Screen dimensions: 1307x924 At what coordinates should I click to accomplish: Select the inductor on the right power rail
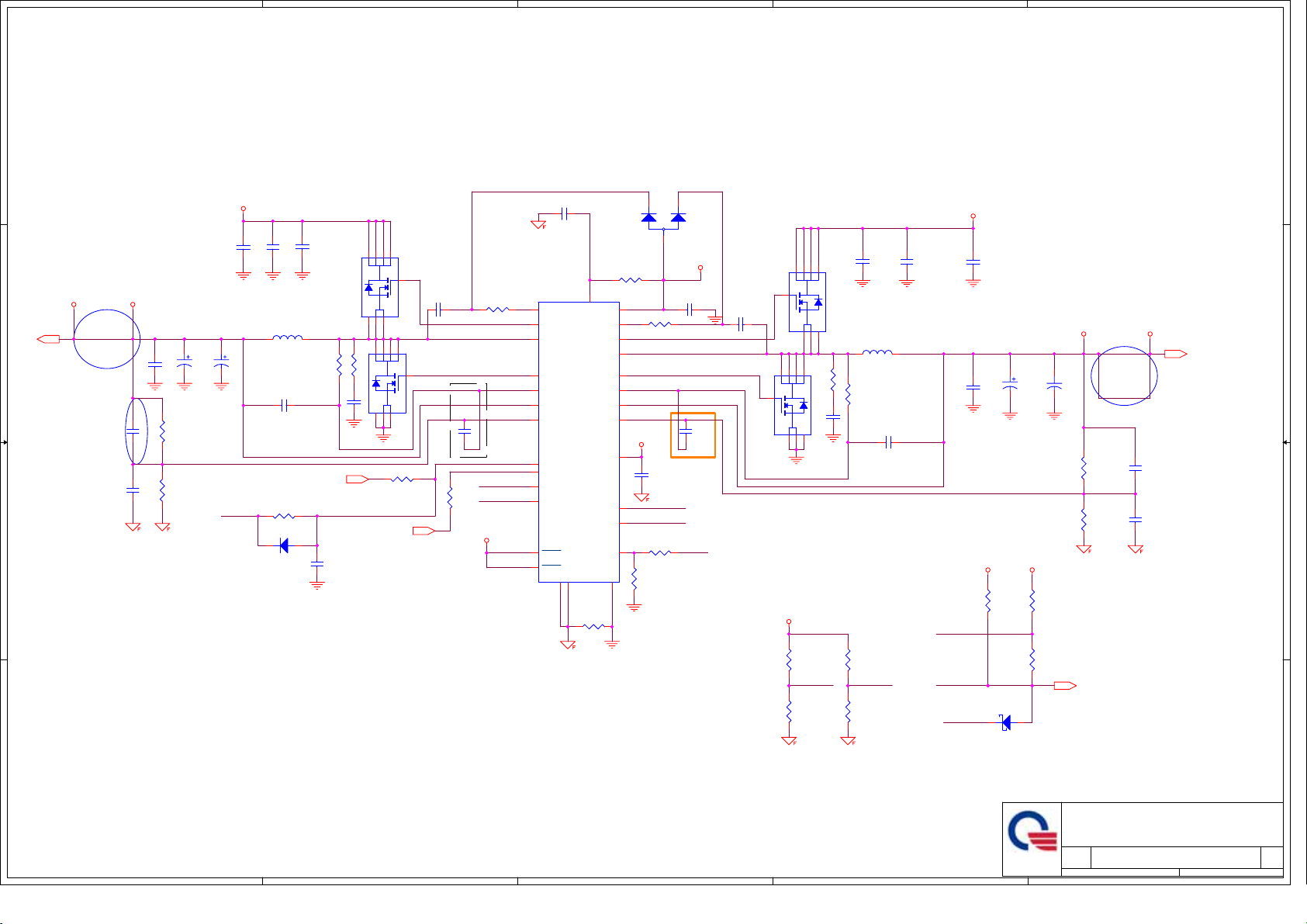877,352
